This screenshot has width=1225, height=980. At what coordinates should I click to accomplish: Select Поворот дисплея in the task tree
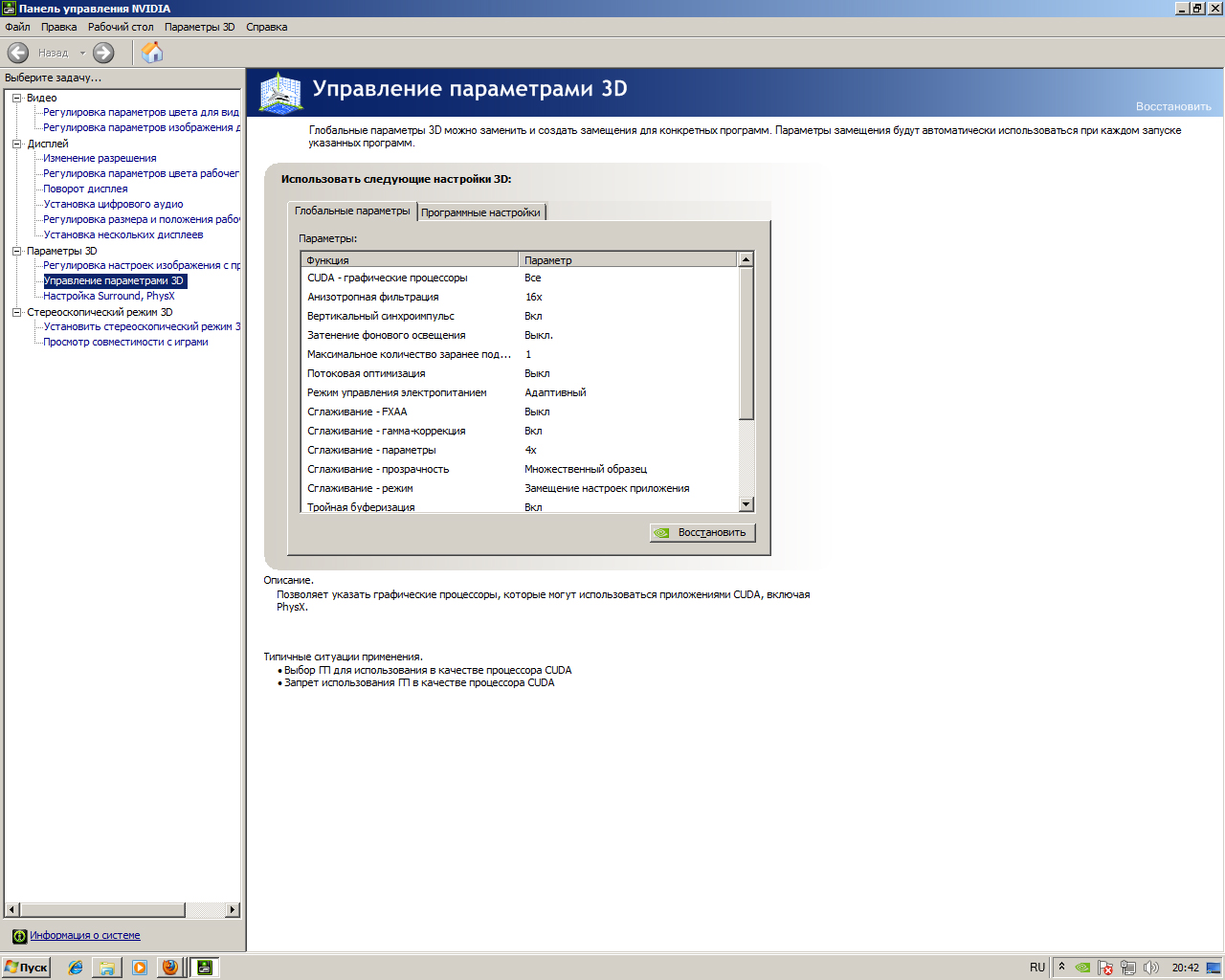pyautogui.click(x=85, y=189)
